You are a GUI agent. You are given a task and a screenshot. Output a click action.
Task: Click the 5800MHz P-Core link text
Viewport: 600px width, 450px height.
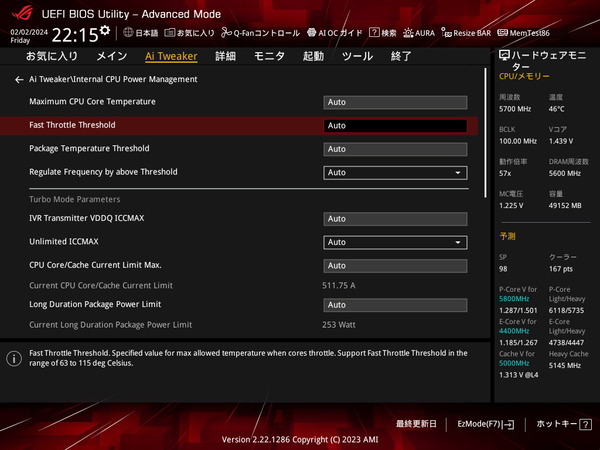point(514,299)
